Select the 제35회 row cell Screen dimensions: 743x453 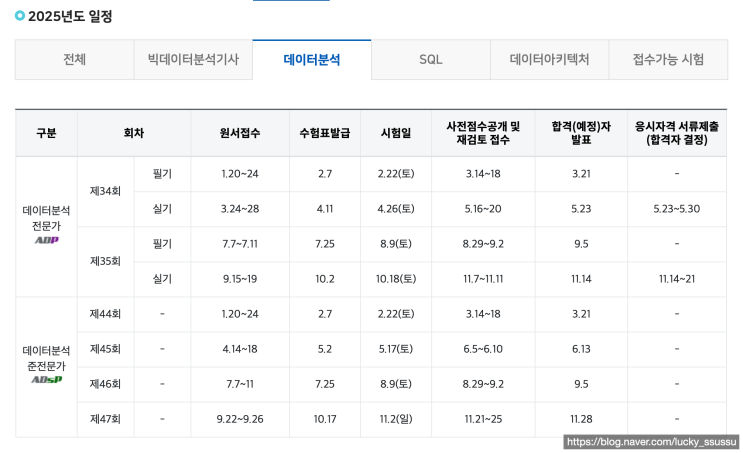click(x=105, y=261)
